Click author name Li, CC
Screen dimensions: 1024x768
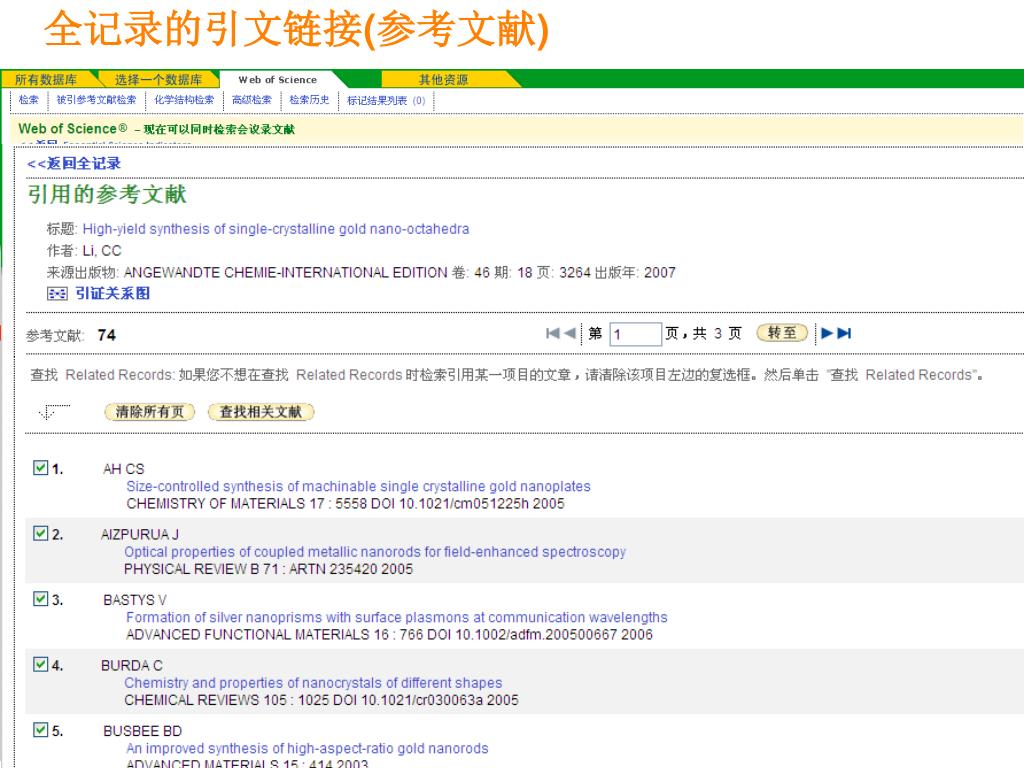pyautogui.click(x=102, y=251)
